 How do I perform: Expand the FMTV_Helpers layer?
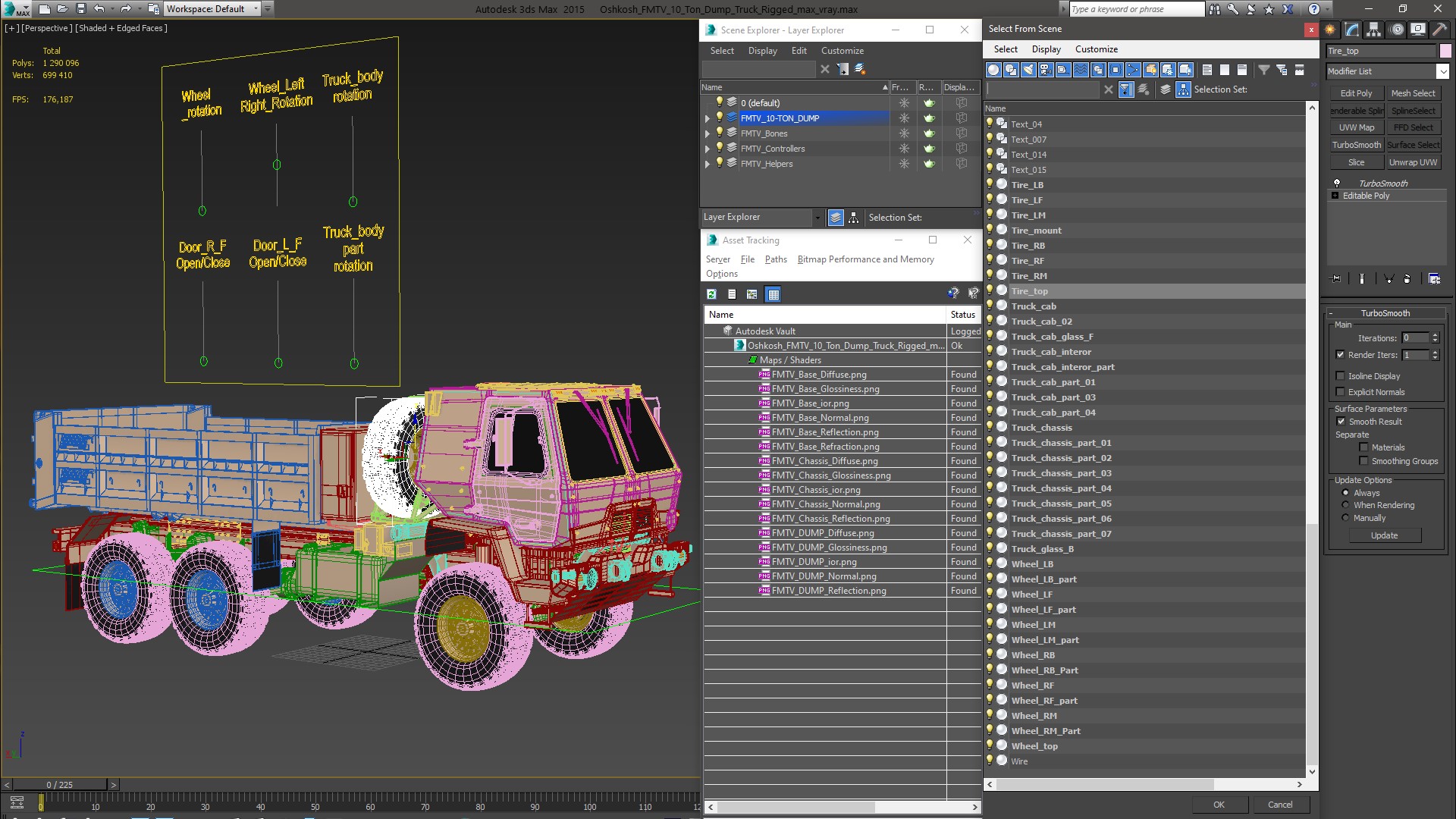708,164
